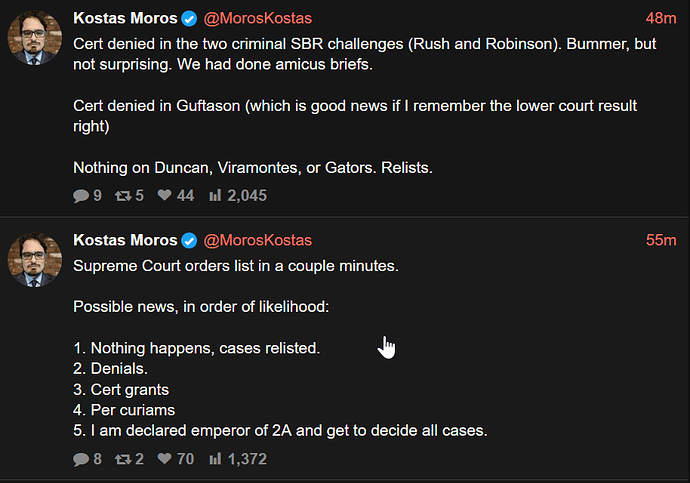The width and height of the screenshot is (690, 483).
Task: Open @MorosKostas handle on the 55m tweet
Action: (258, 241)
